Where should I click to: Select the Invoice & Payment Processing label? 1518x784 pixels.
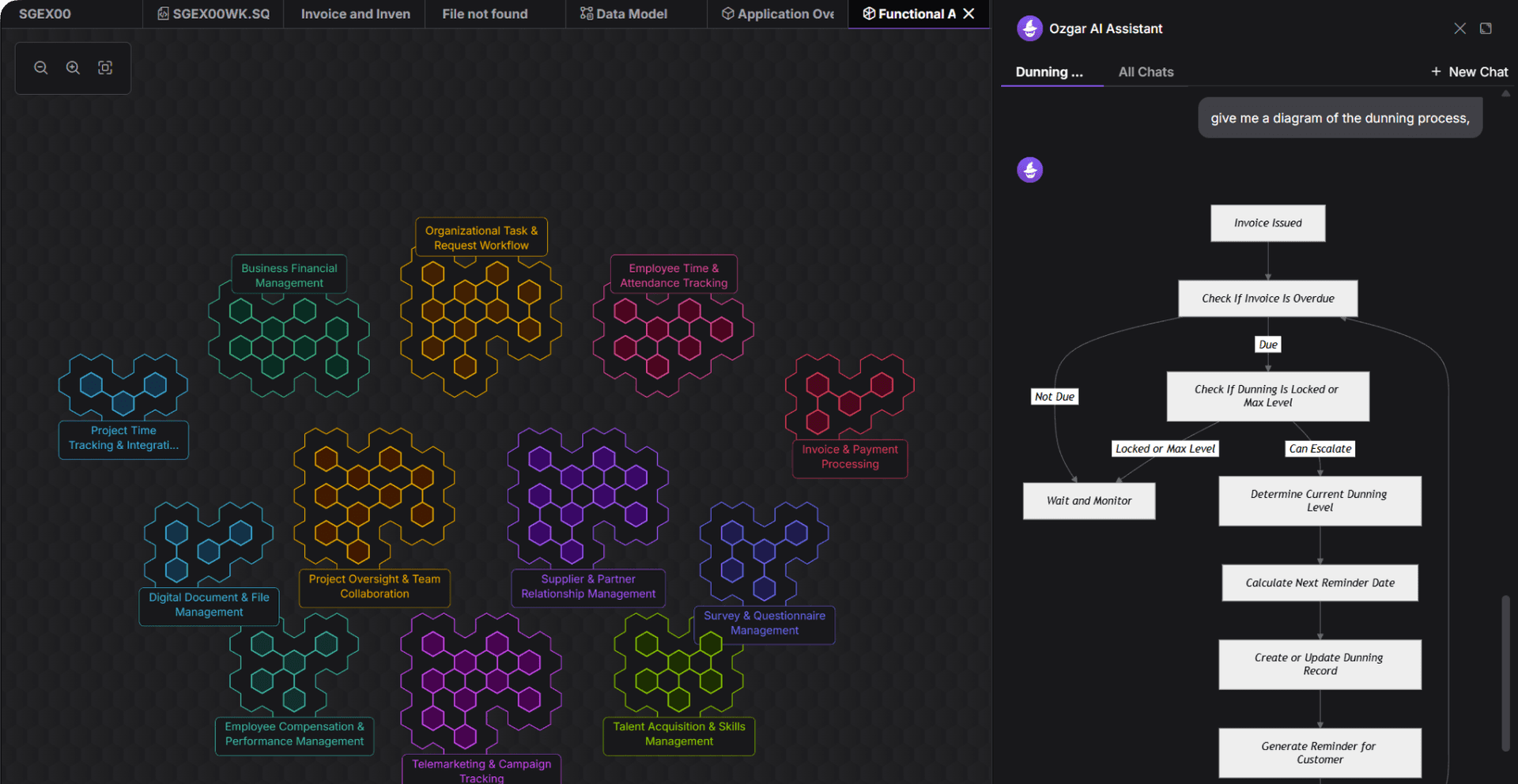(x=850, y=457)
